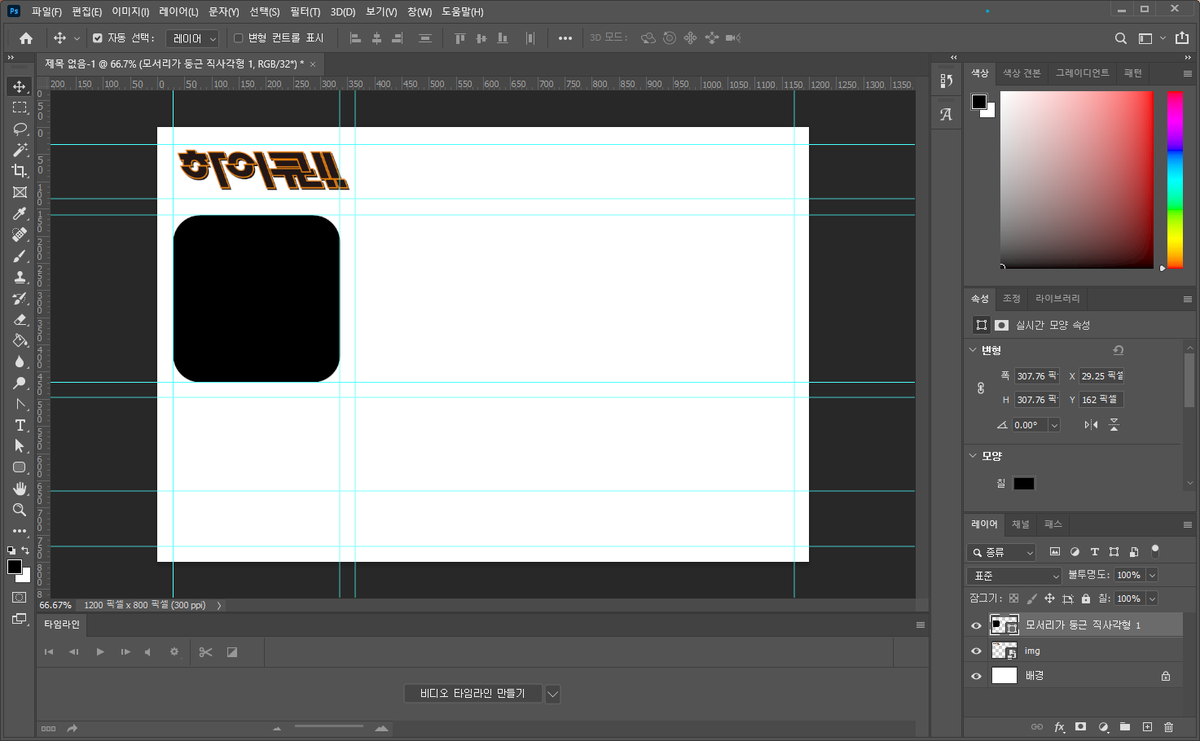
Task: Click the reset transform arrow button
Action: 1118,350
